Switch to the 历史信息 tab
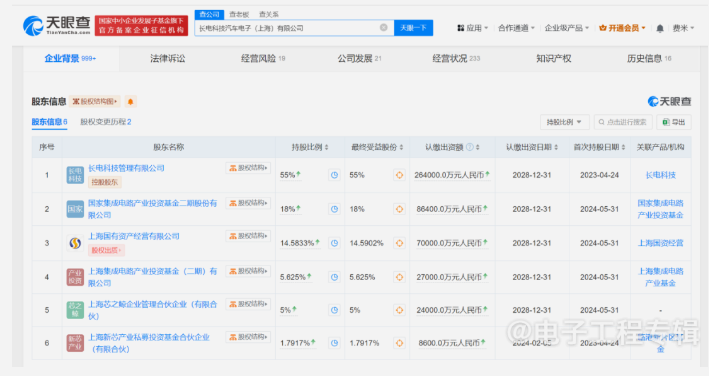Screen dimensions: 709x376 649,58
